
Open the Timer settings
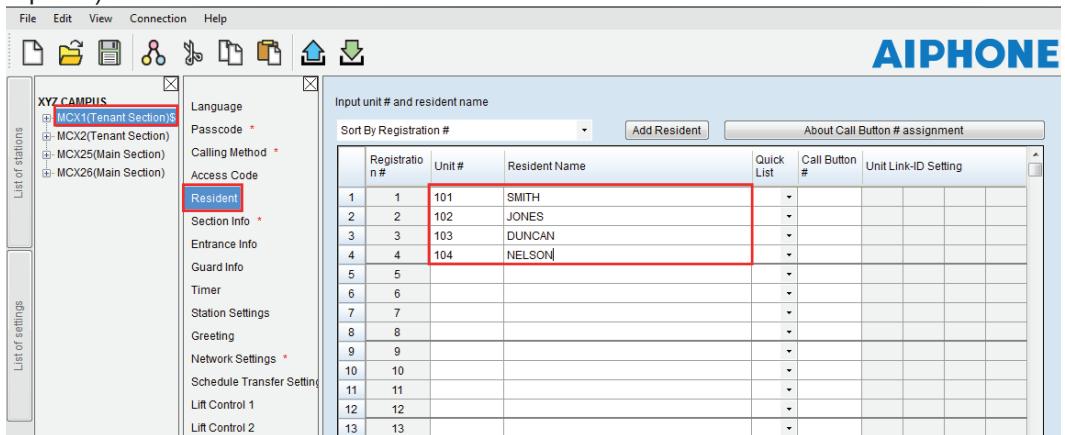pos(206,290)
